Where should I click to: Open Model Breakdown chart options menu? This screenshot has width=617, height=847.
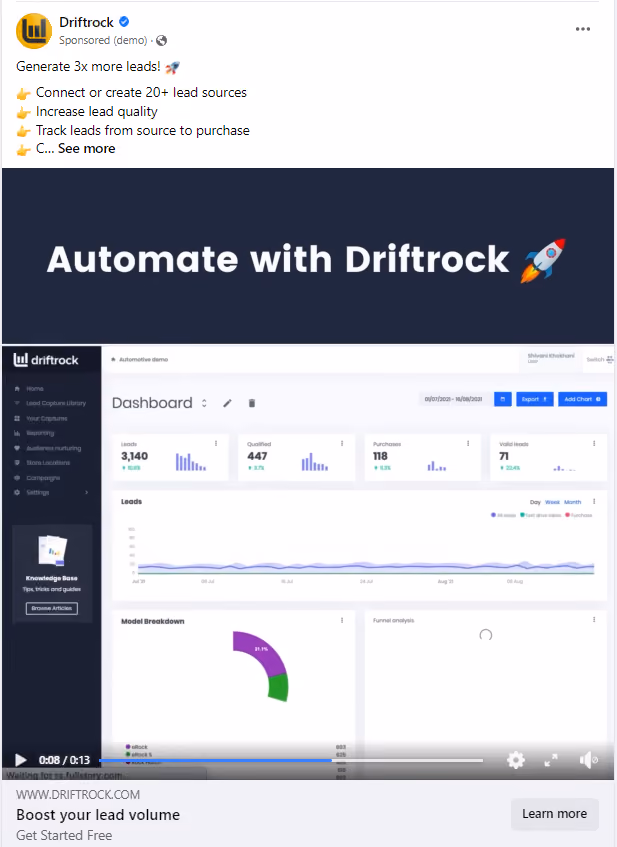342,621
